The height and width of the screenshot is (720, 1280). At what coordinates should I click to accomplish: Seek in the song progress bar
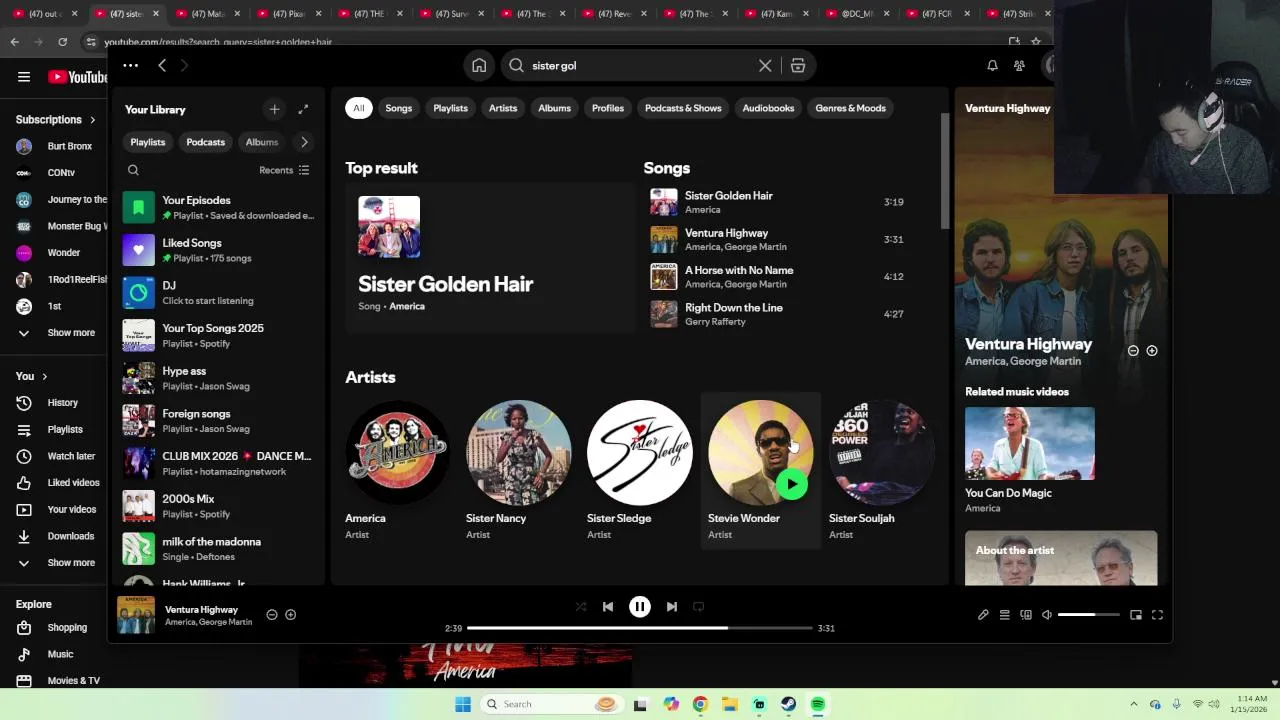point(640,628)
